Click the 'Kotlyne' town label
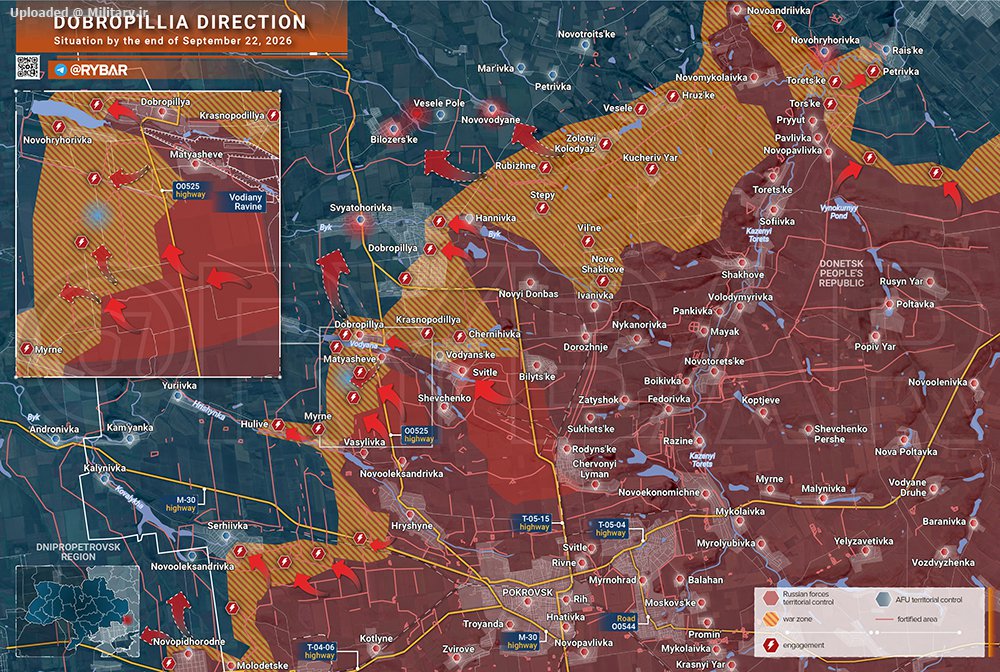This screenshot has height=672, width=1000. click(x=376, y=639)
